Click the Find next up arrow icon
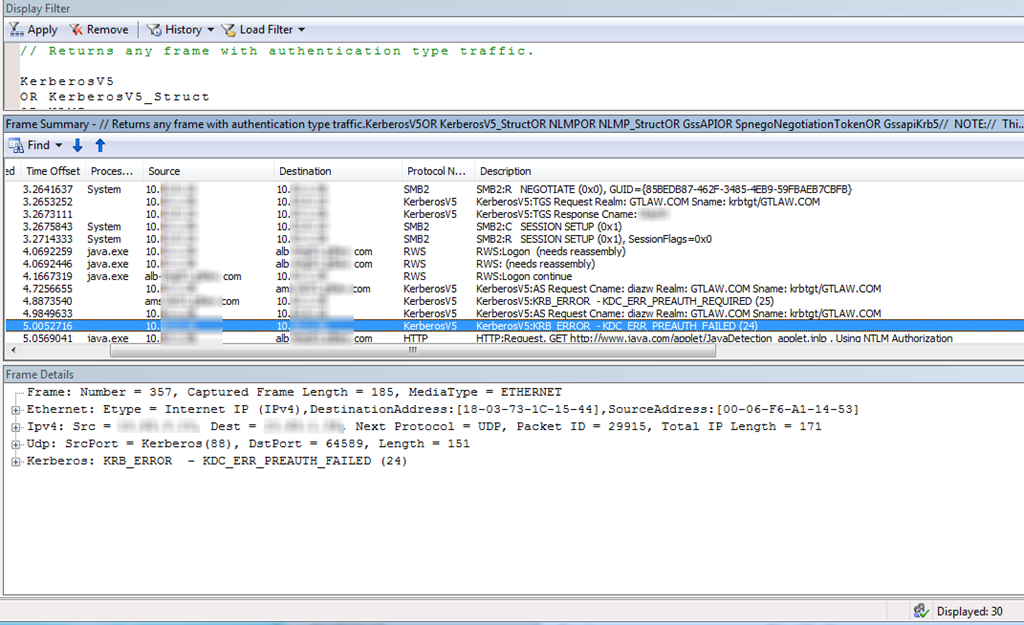Viewport: 1024px width, 625px height. point(100,145)
